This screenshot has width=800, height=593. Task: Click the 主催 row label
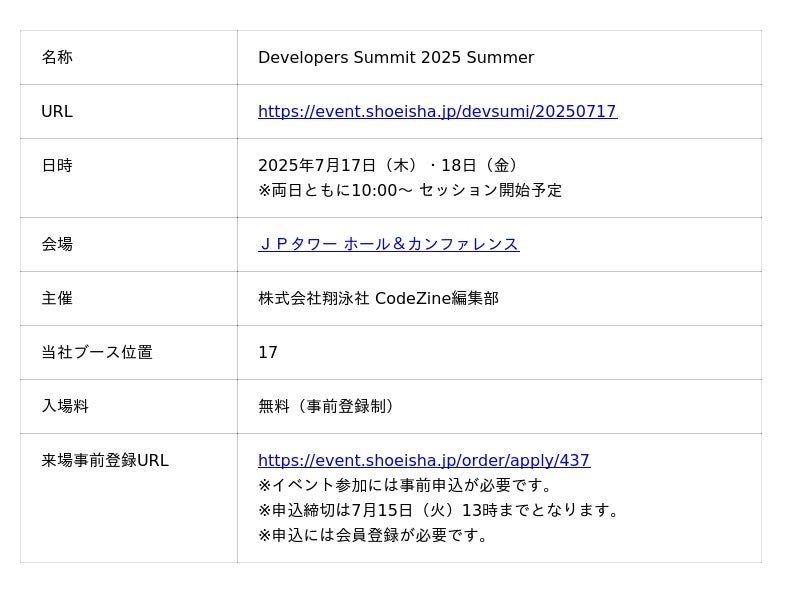click(57, 298)
